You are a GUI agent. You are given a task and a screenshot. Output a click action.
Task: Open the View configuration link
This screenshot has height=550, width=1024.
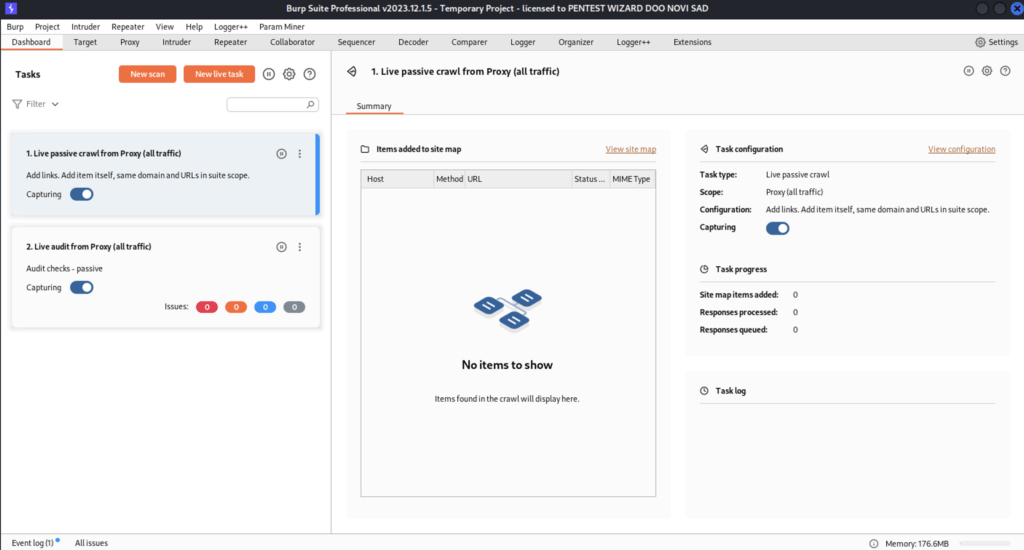pyautogui.click(x=961, y=149)
